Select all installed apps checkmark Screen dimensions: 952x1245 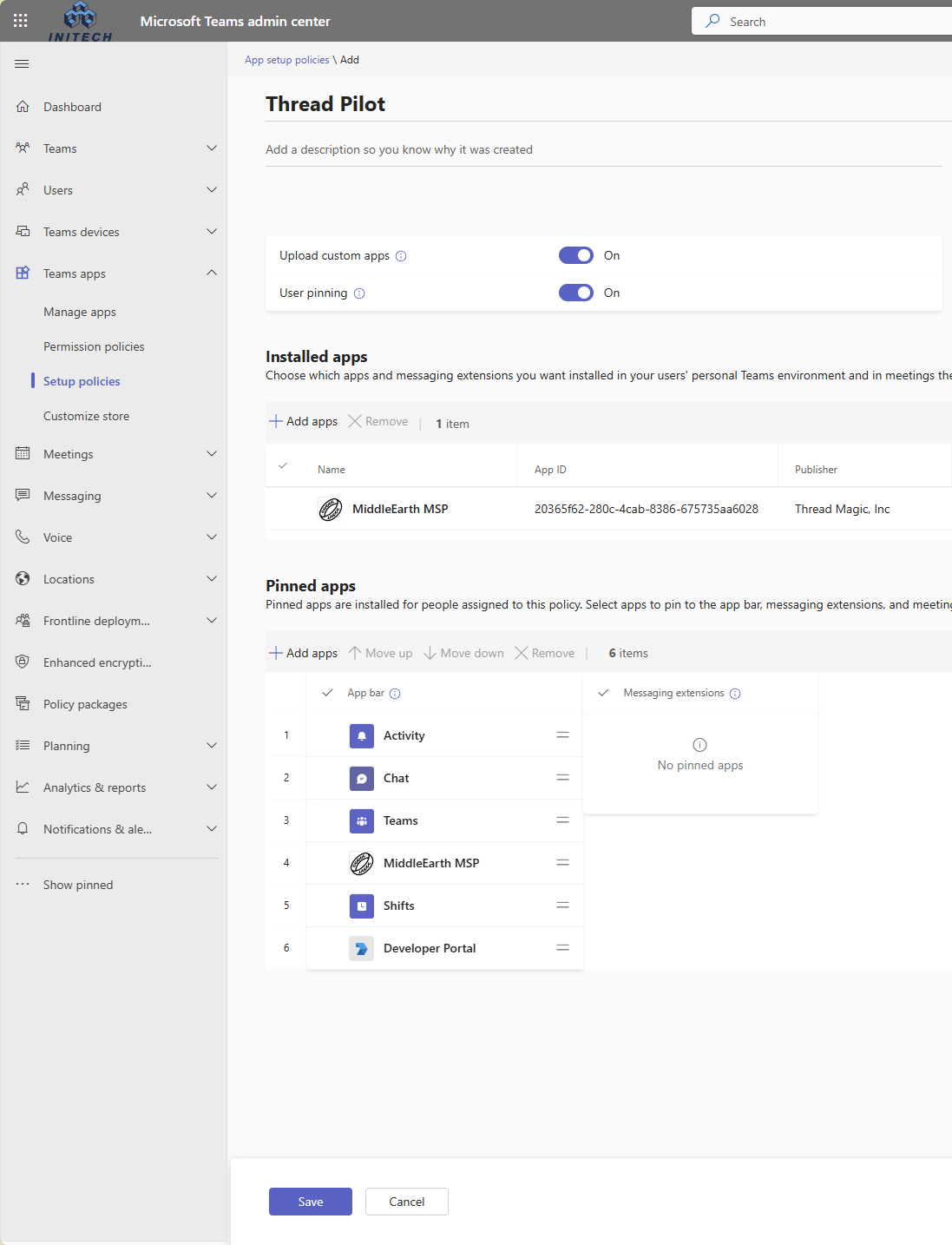283,466
